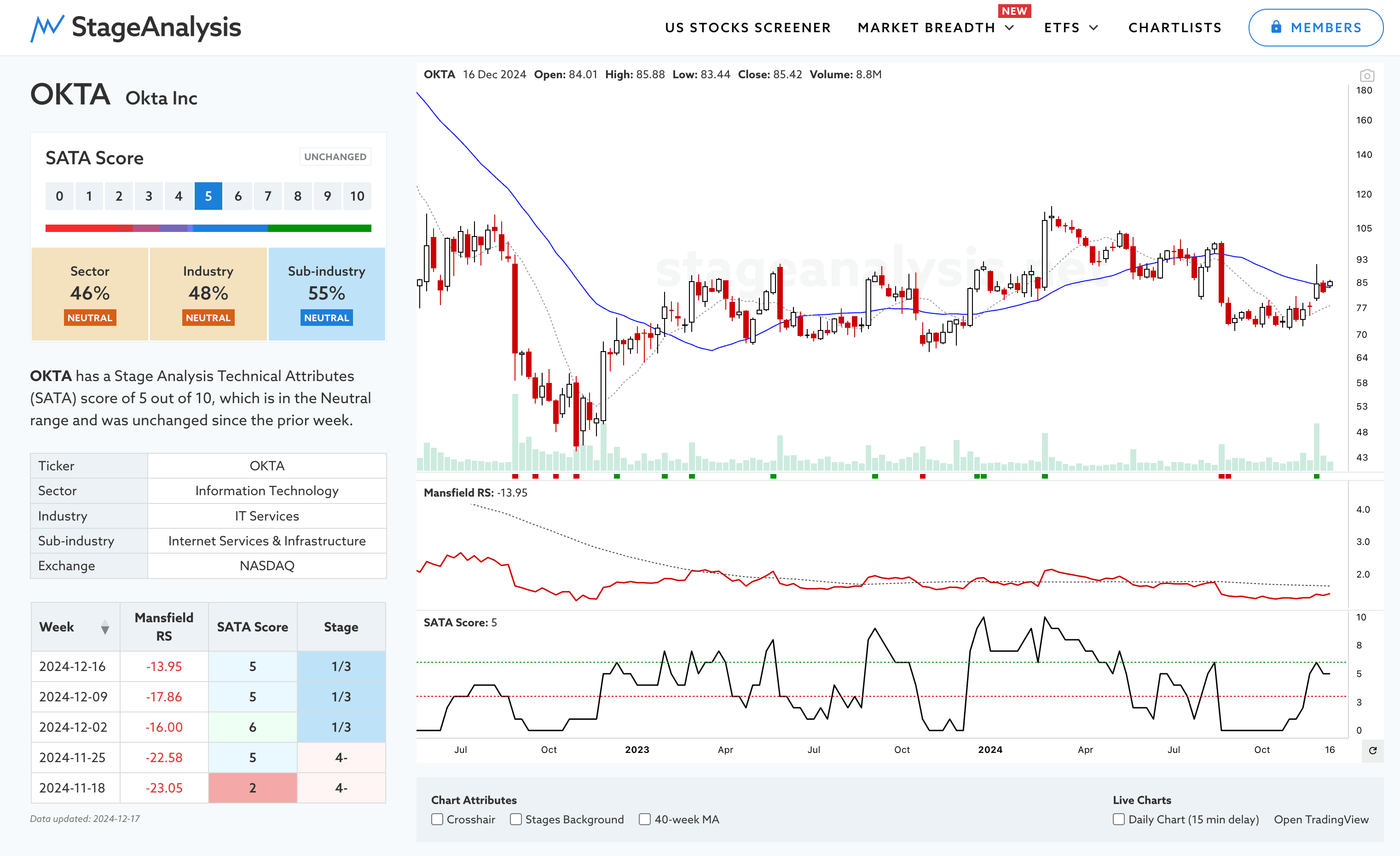Viewport: 1400px width, 856px height.
Task: Click the Open TradingView link
Action: [x=1321, y=819]
